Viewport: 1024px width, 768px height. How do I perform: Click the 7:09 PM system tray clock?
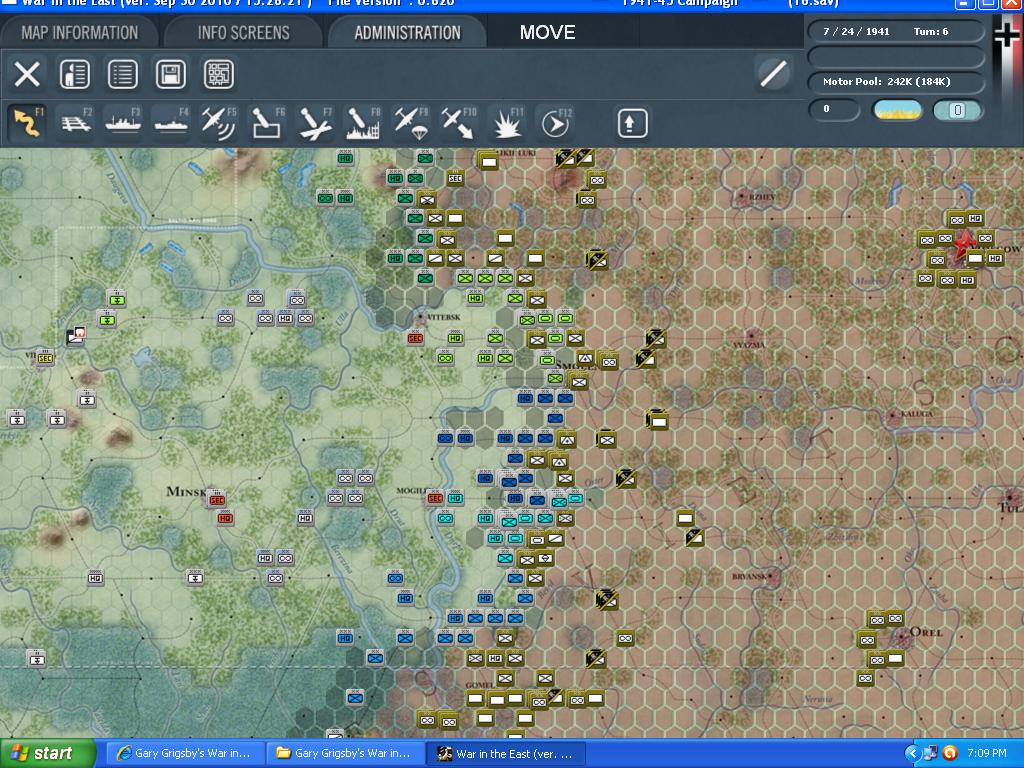[x=987, y=754]
